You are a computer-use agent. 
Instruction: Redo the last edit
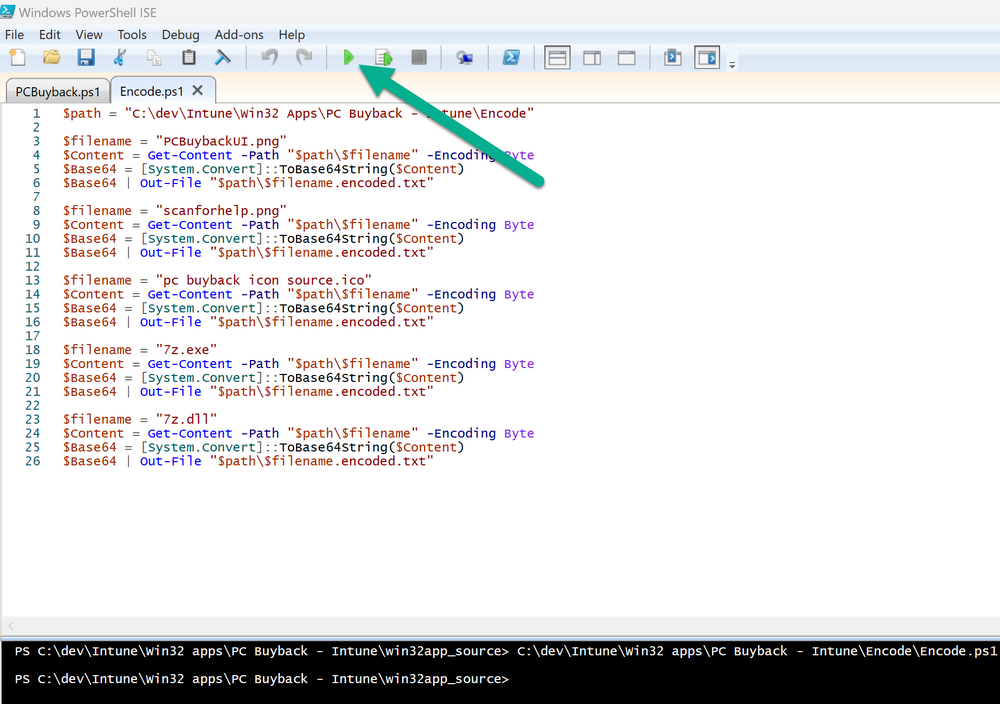pyautogui.click(x=304, y=57)
